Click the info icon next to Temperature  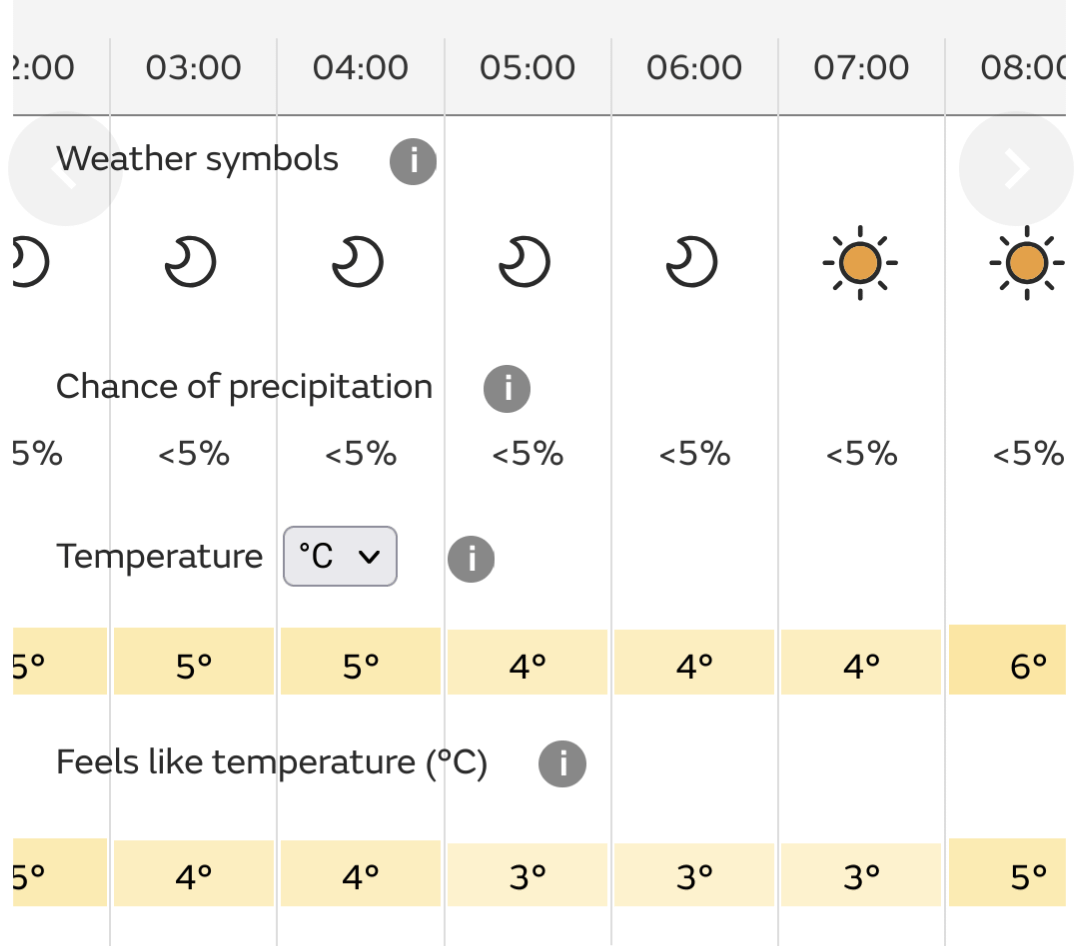[x=471, y=559]
